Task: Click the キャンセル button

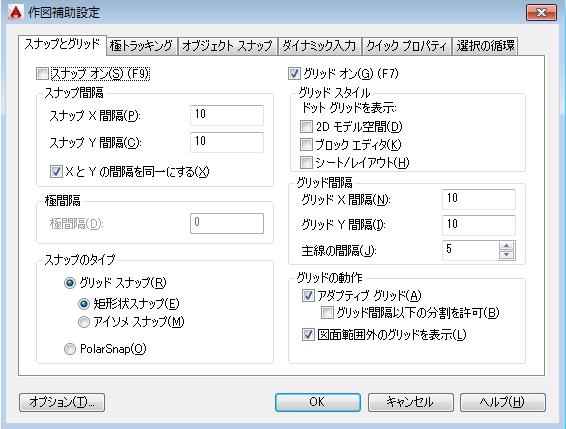Action: [410, 402]
